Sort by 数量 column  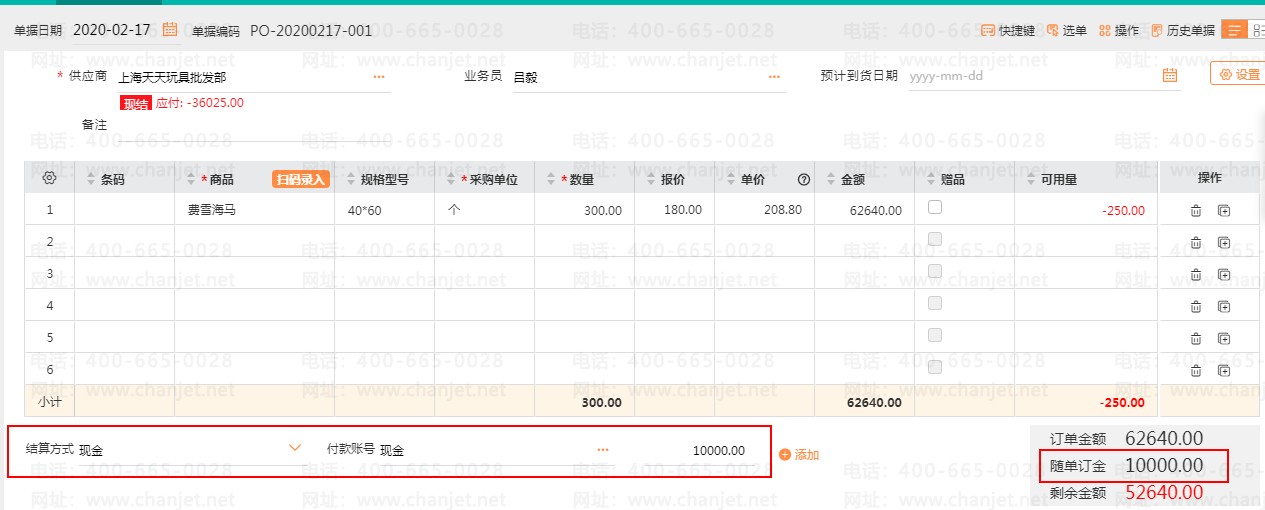tap(550, 180)
